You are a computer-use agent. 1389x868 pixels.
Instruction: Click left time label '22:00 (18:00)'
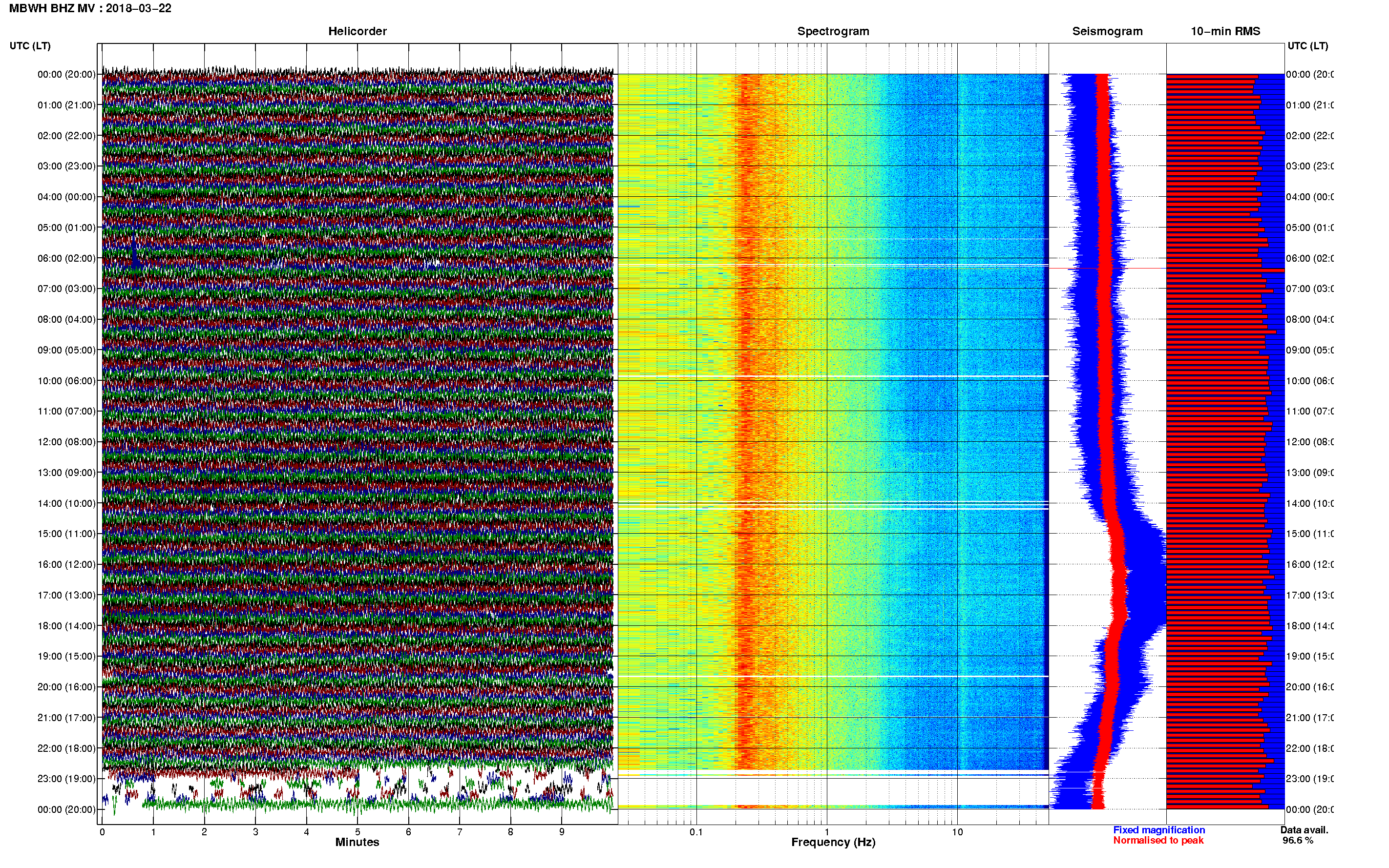pos(66,748)
